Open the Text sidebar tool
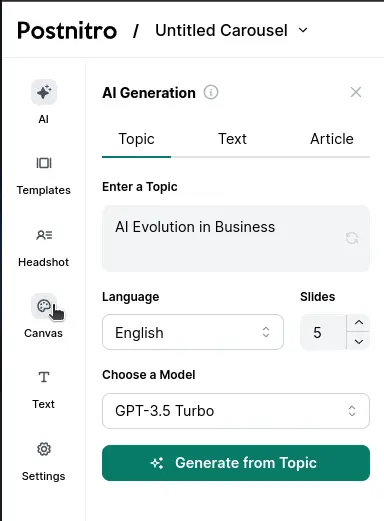Screen dimensions: 384x521 44,377
